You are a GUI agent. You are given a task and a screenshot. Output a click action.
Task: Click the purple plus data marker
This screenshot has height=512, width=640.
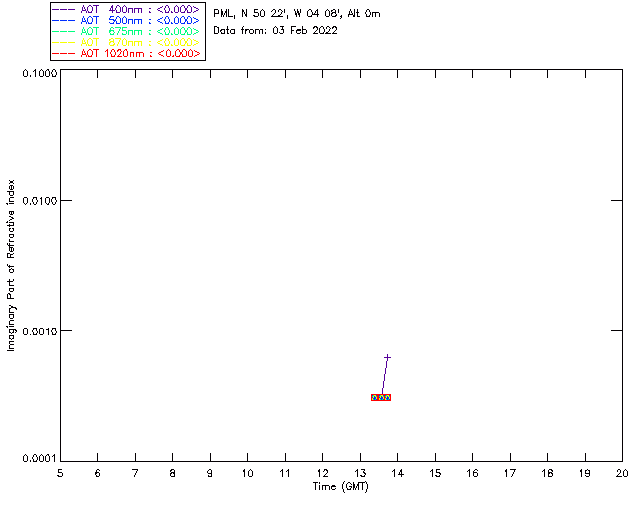click(387, 357)
